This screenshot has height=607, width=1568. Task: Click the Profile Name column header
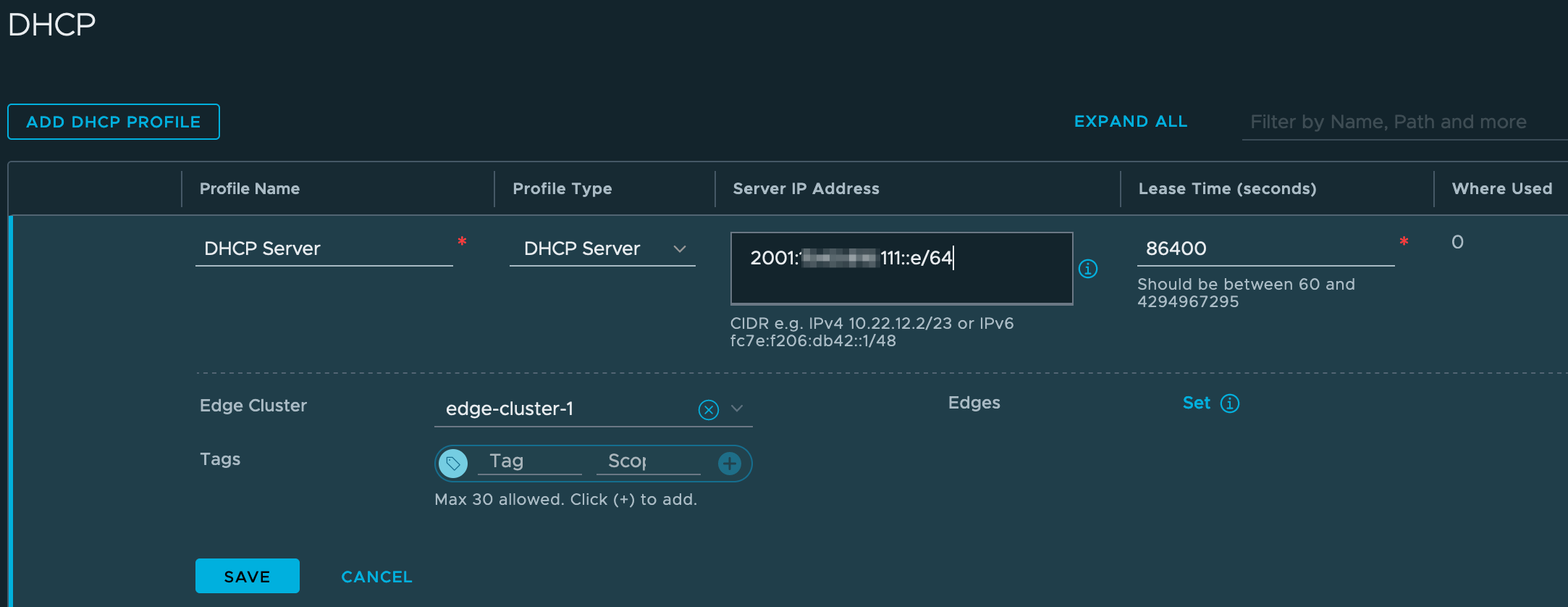pyautogui.click(x=250, y=189)
